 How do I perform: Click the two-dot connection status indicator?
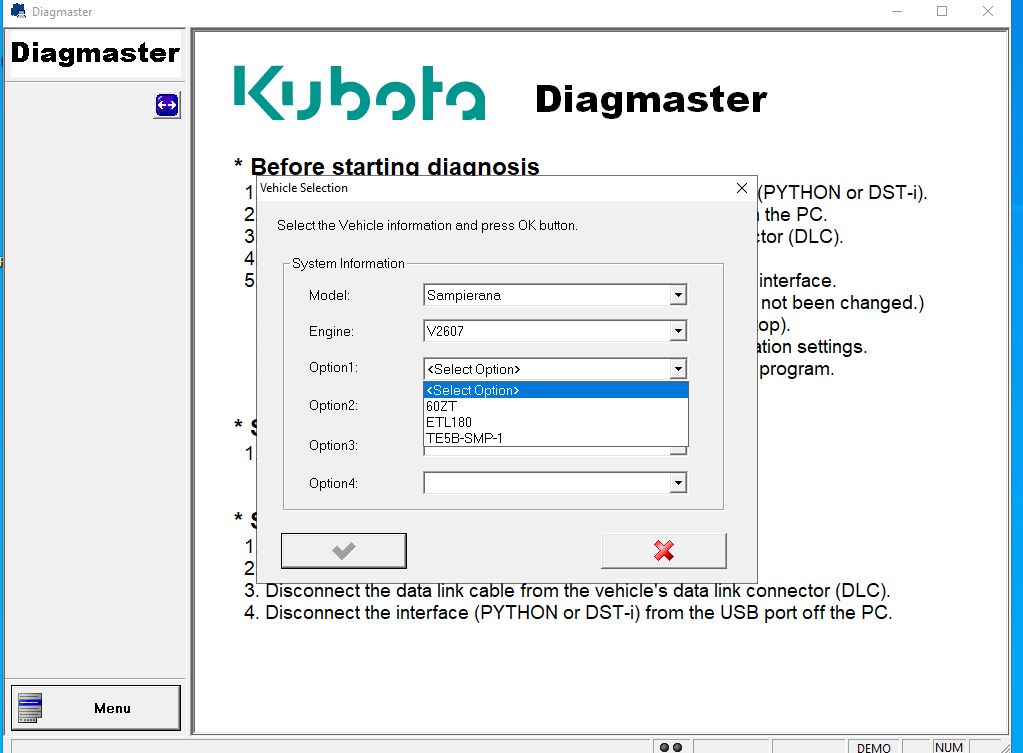[671, 747]
